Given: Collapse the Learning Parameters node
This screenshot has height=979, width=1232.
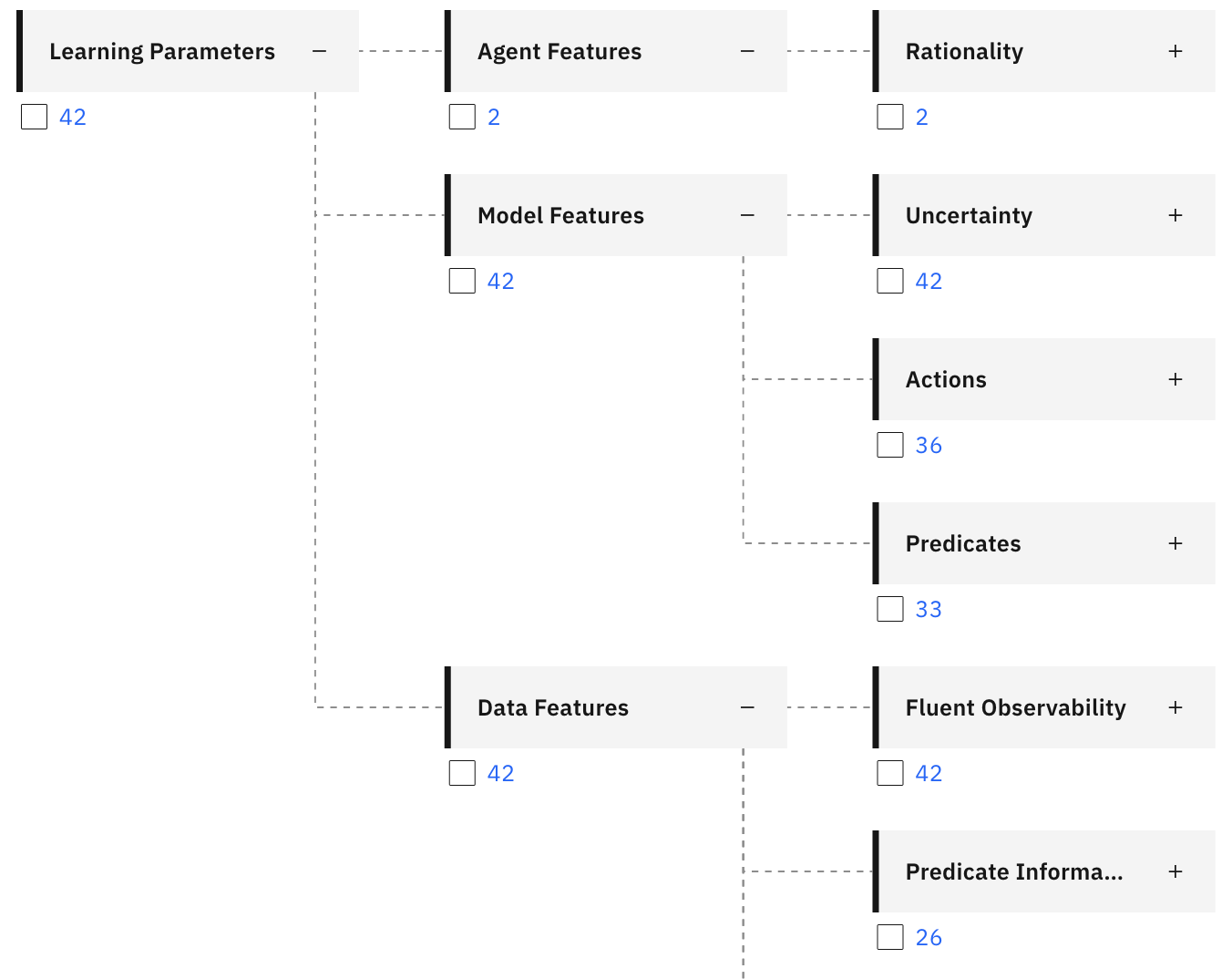Looking at the screenshot, I should [x=319, y=52].
